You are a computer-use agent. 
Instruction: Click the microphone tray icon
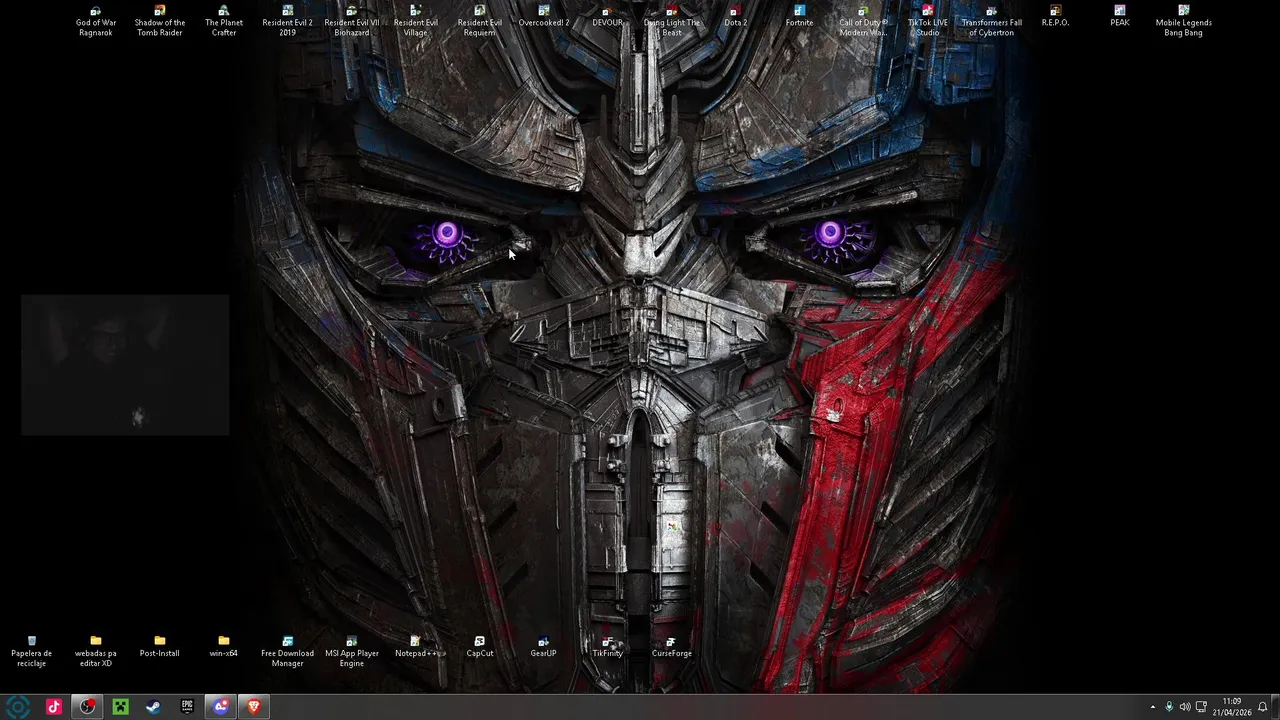[1169, 707]
